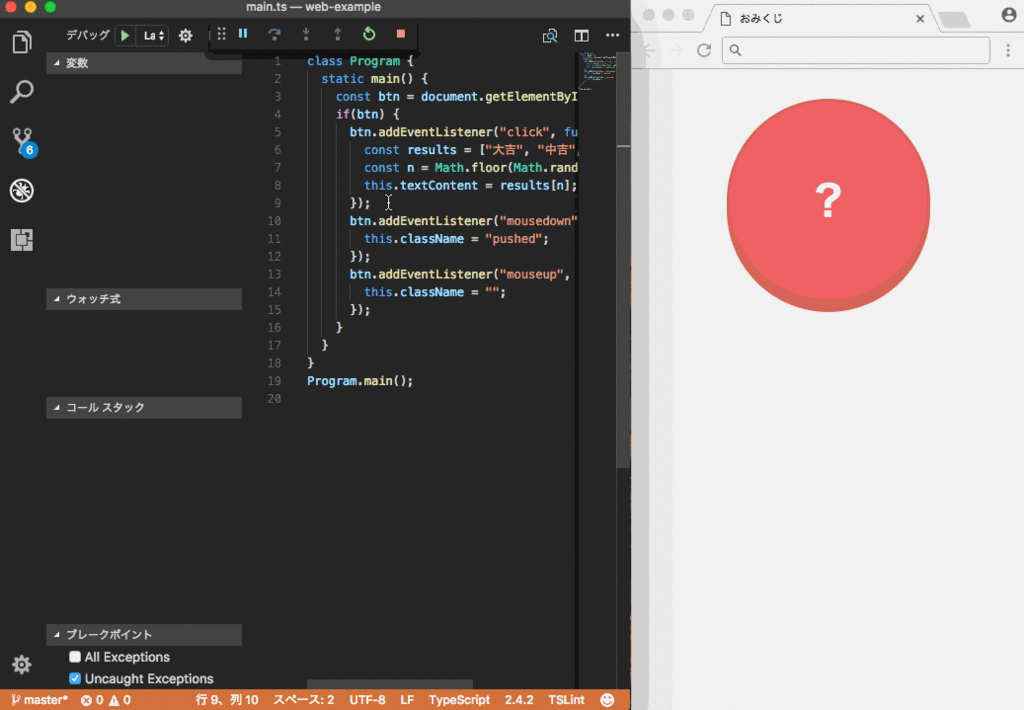Click the 'static main() {' line
This screenshot has width=1024, height=710.
pyautogui.click(x=375, y=78)
